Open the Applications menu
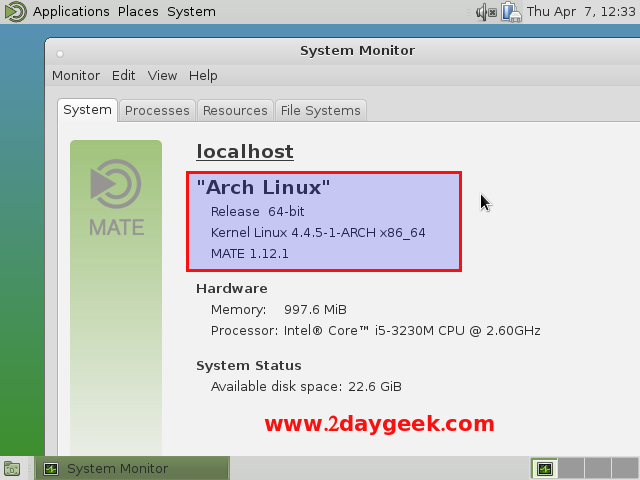This screenshot has height=480, width=640. (71, 12)
